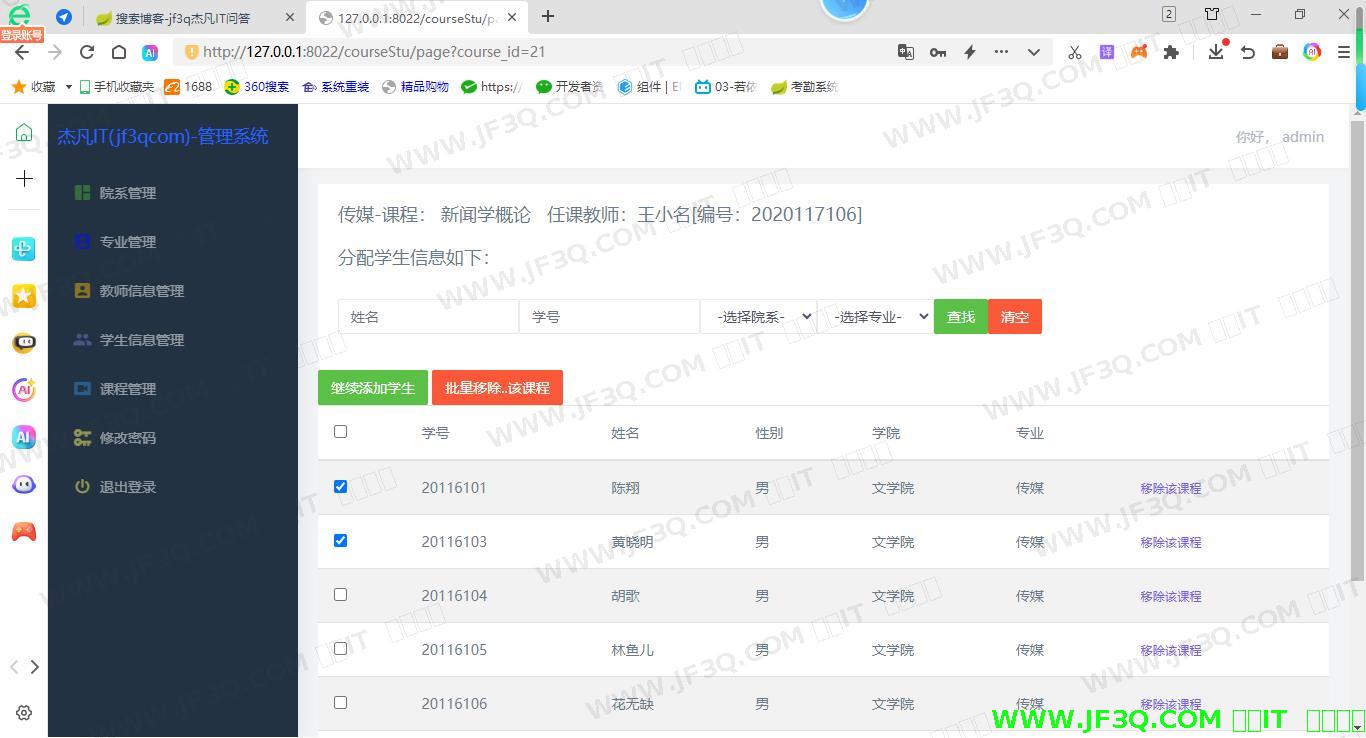Screen dimensions: 1366x738
Task: Open the downloads icon in toolbar
Action: pos(1215,52)
